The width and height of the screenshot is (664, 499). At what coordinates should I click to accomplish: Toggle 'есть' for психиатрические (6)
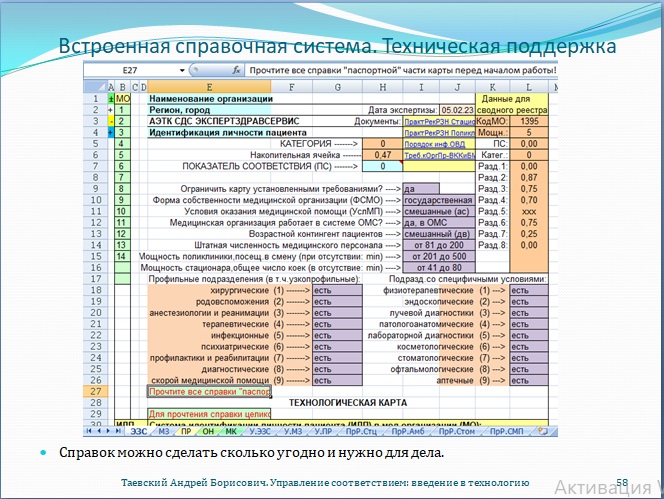pos(338,347)
